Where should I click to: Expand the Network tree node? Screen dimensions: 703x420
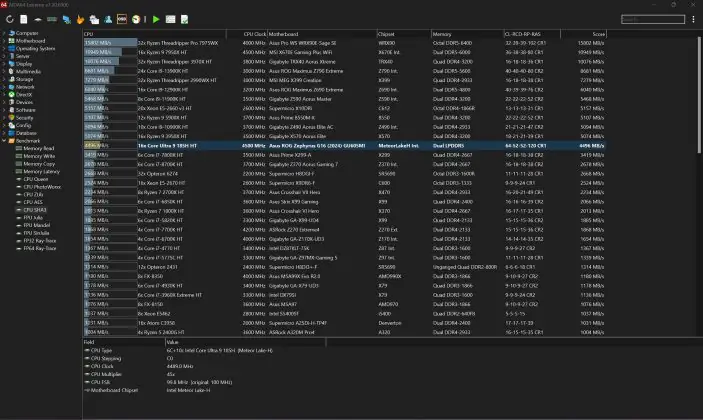coord(4,87)
